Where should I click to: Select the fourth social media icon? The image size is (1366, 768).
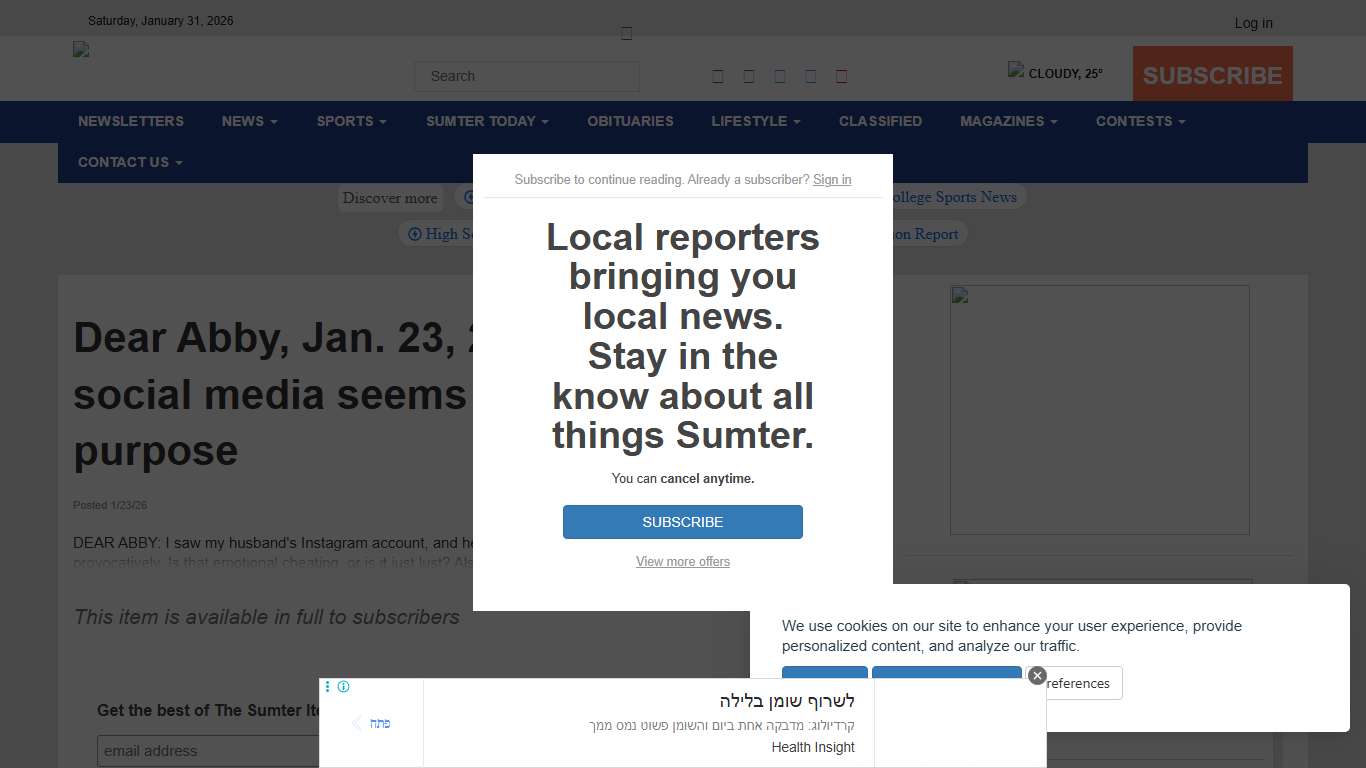810,75
